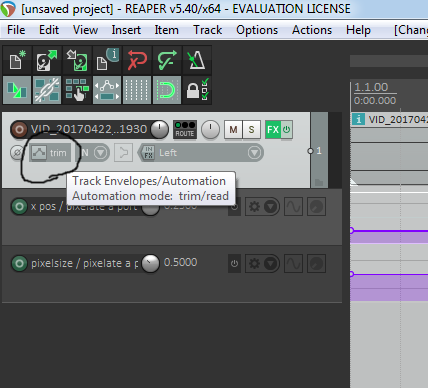Click the New Project toolbar icon
This screenshot has height=388, width=428.
pyautogui.click(x=17, y=60)
